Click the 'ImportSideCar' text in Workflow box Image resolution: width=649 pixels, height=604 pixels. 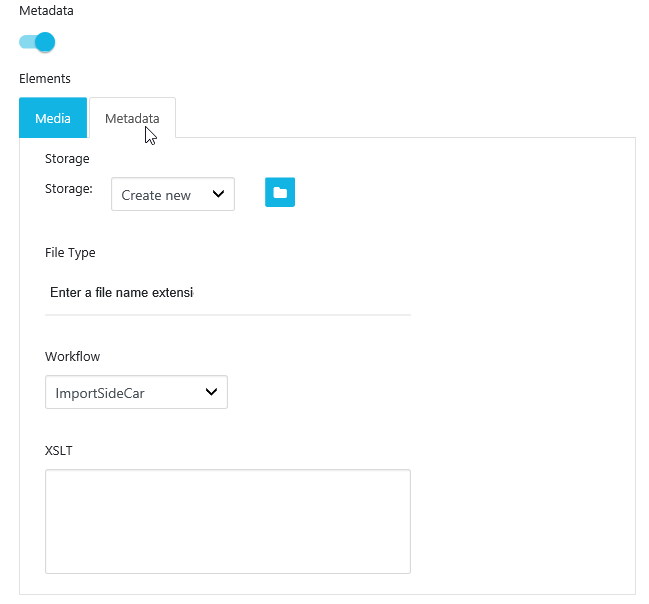pos(100,393)
